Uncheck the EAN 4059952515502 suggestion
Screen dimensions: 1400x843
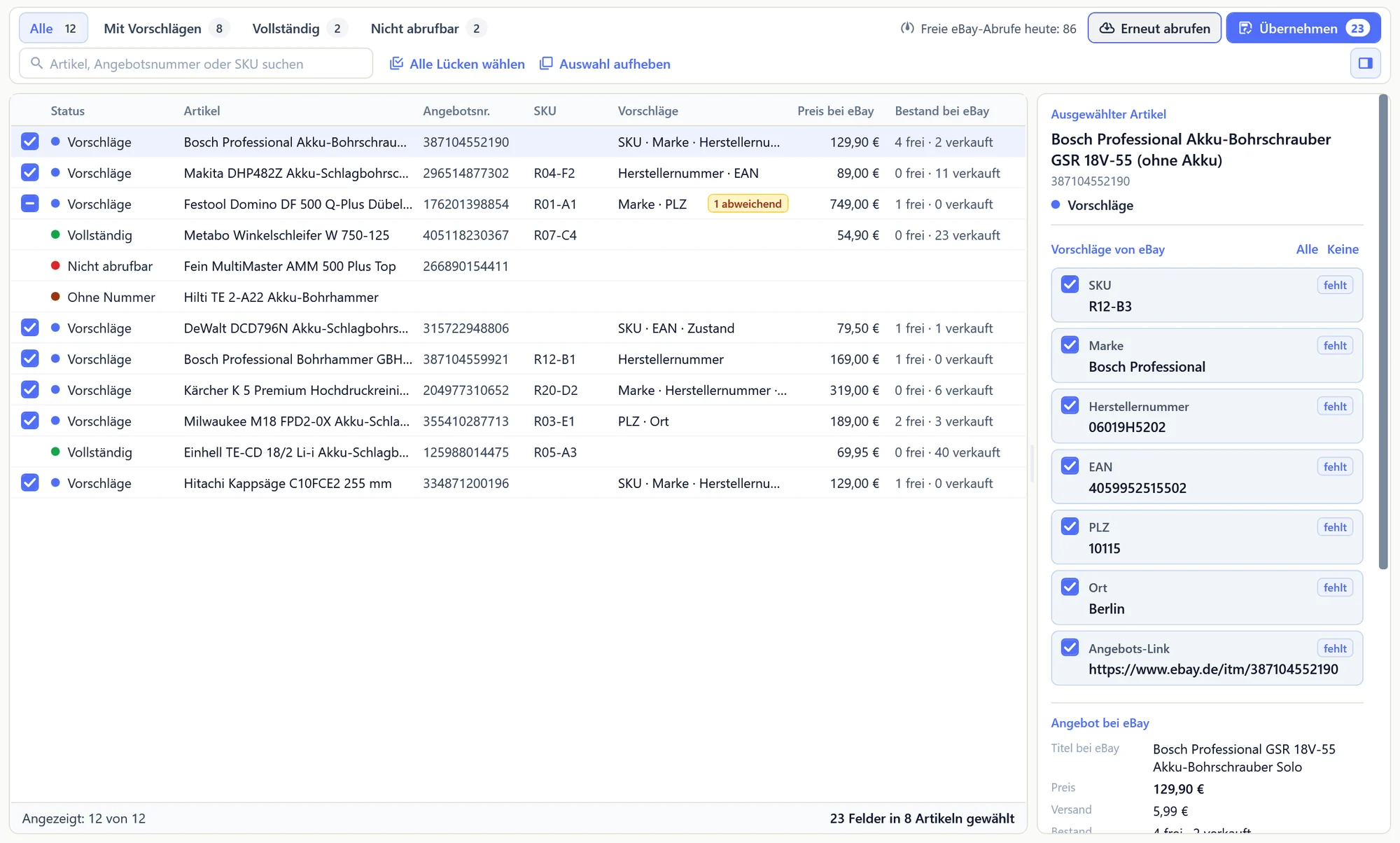click(x=1070, y=466)
